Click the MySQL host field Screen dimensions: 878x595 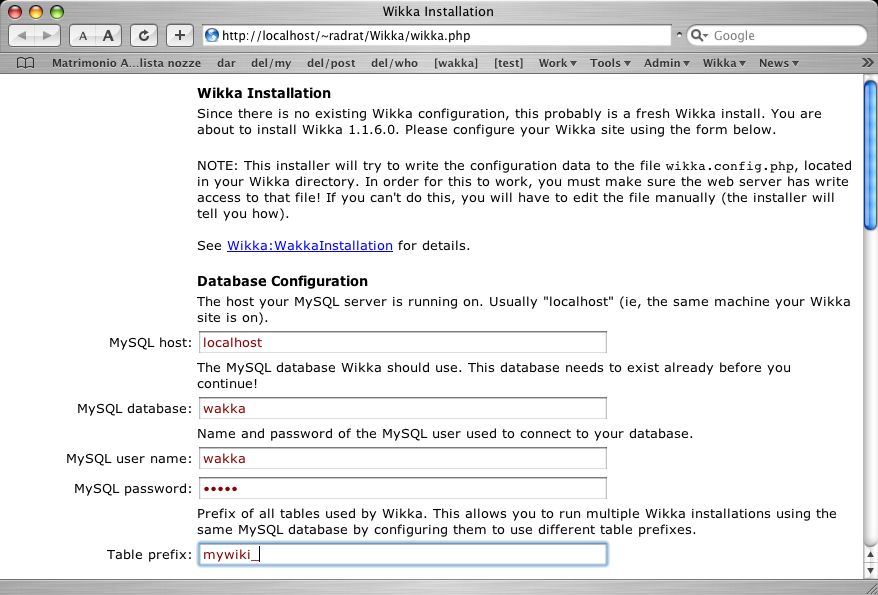(403, 343)
